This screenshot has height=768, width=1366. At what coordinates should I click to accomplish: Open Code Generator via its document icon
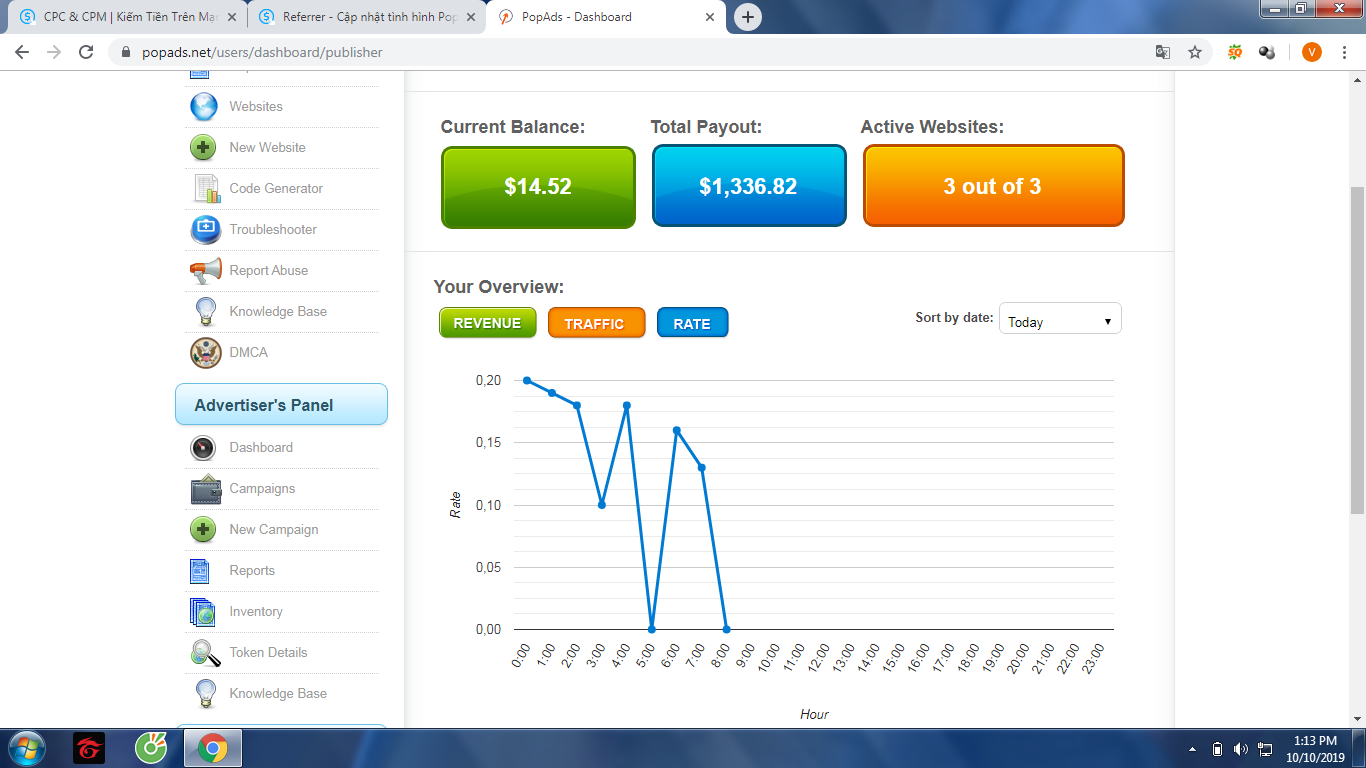206,189
